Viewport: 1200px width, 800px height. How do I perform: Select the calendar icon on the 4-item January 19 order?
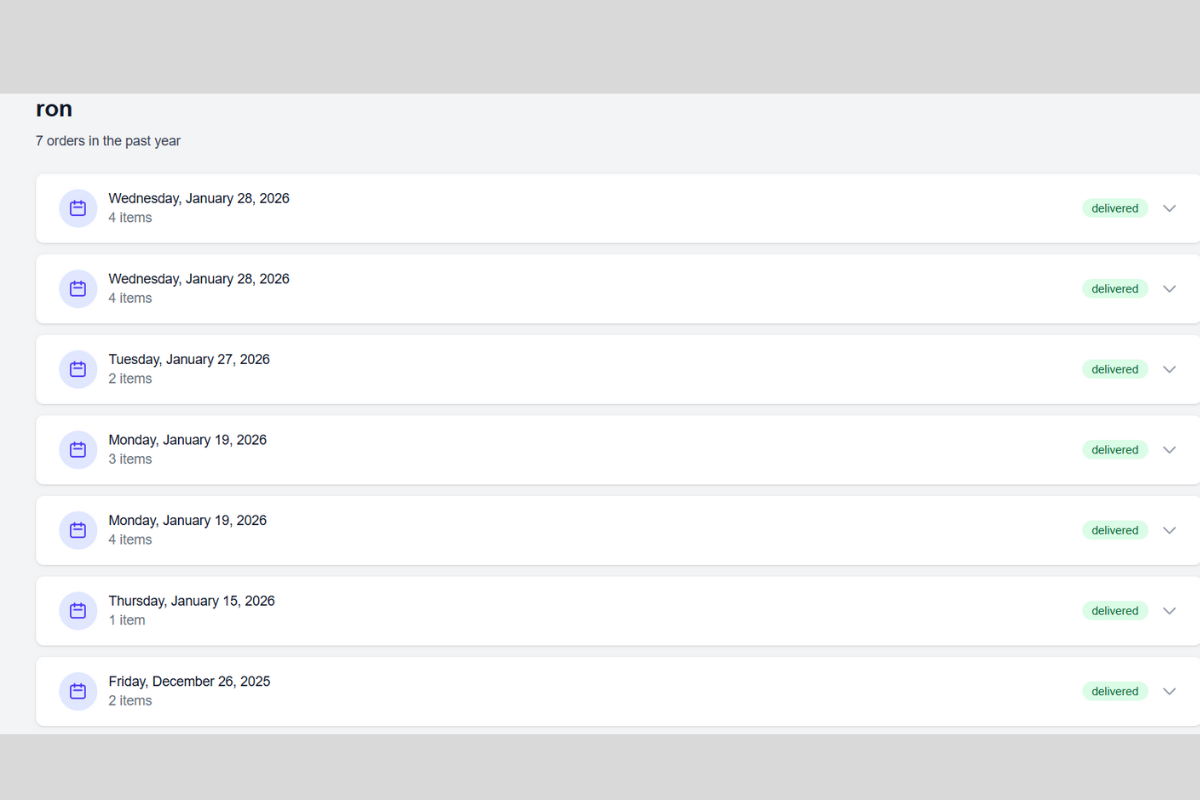point(78,530)
